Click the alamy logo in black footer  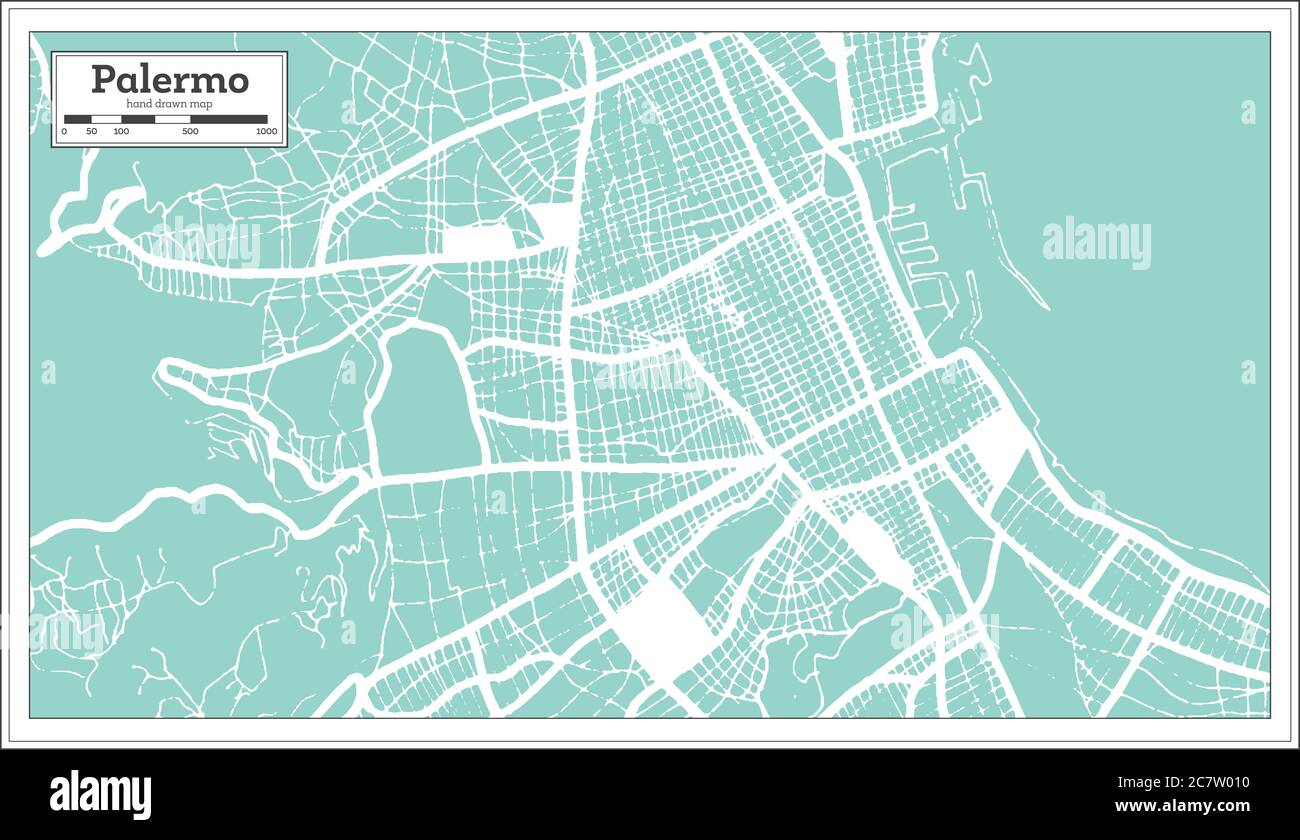tap(101, 794)
